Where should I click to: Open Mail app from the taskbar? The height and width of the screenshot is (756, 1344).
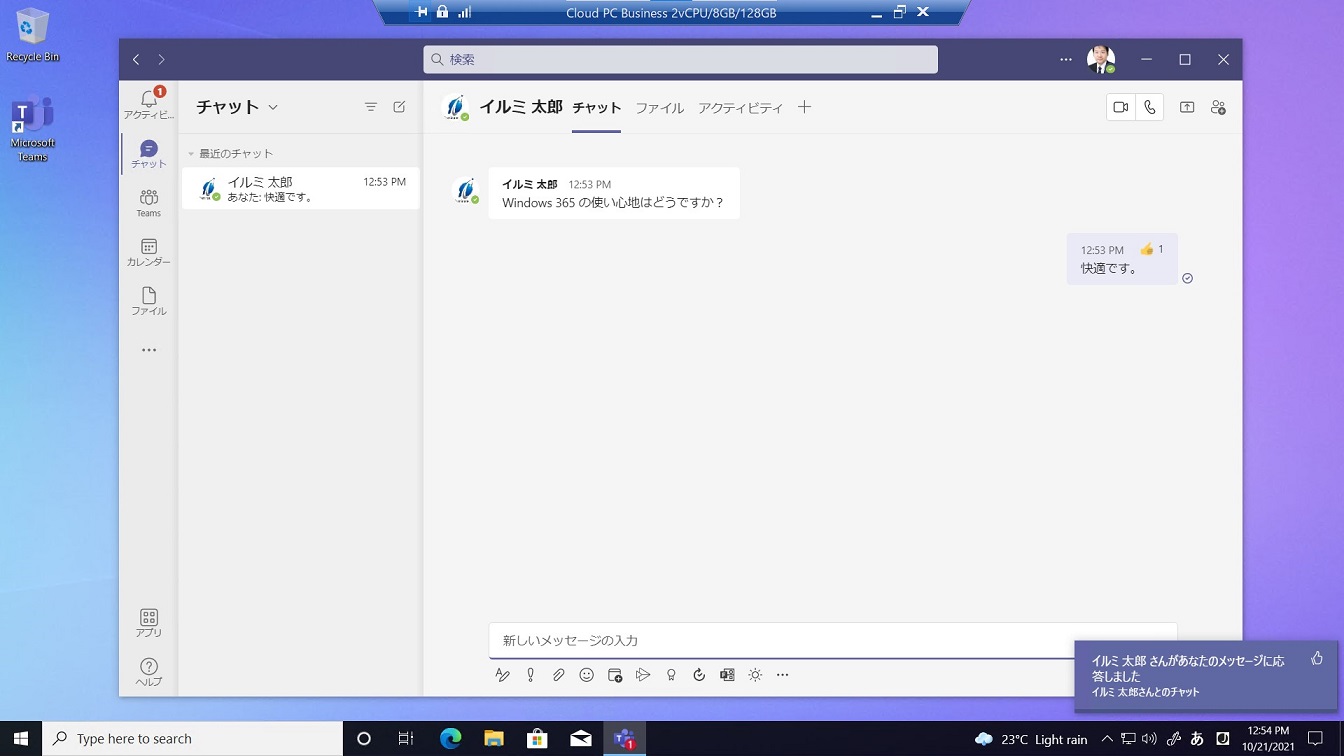click(581, 739)
